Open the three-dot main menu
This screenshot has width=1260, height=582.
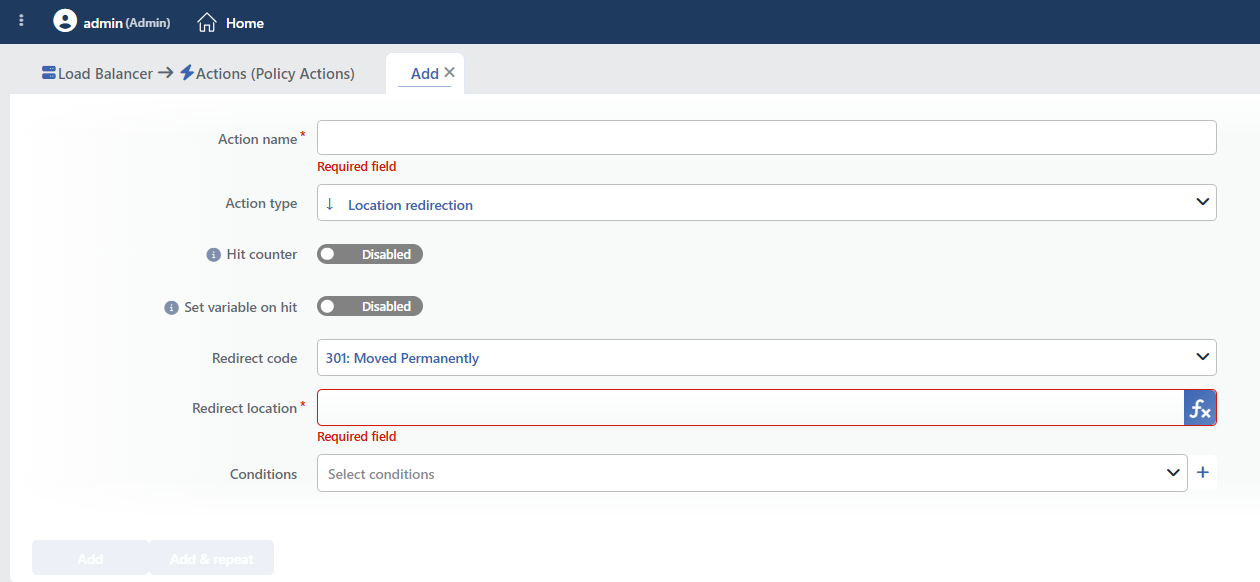pos(22,21)
